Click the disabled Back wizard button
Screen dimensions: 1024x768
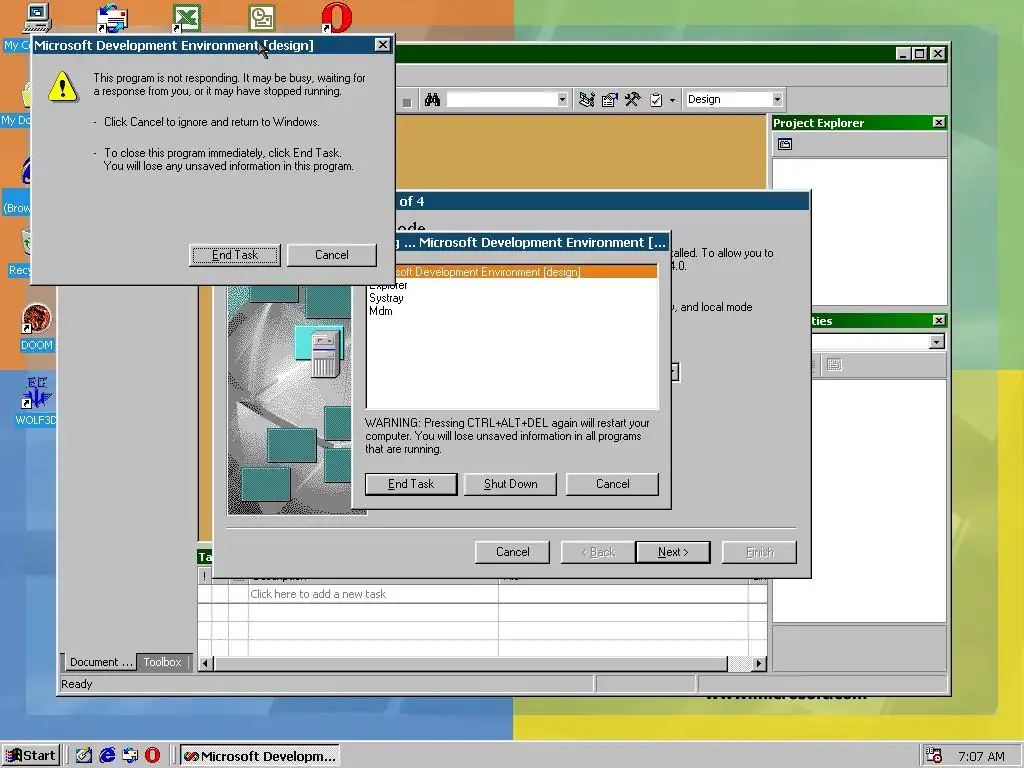click(598, 552)
